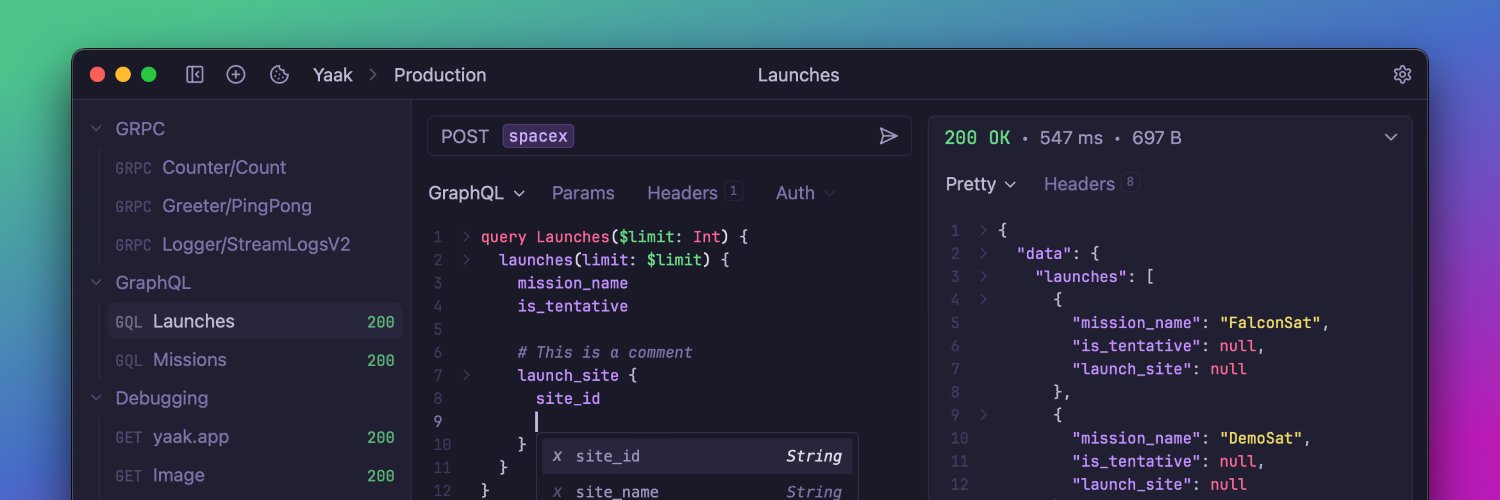Fold the launches(limit) line in editor
Viewport: 1500px width, 500px height.
[x=466, y=260]
